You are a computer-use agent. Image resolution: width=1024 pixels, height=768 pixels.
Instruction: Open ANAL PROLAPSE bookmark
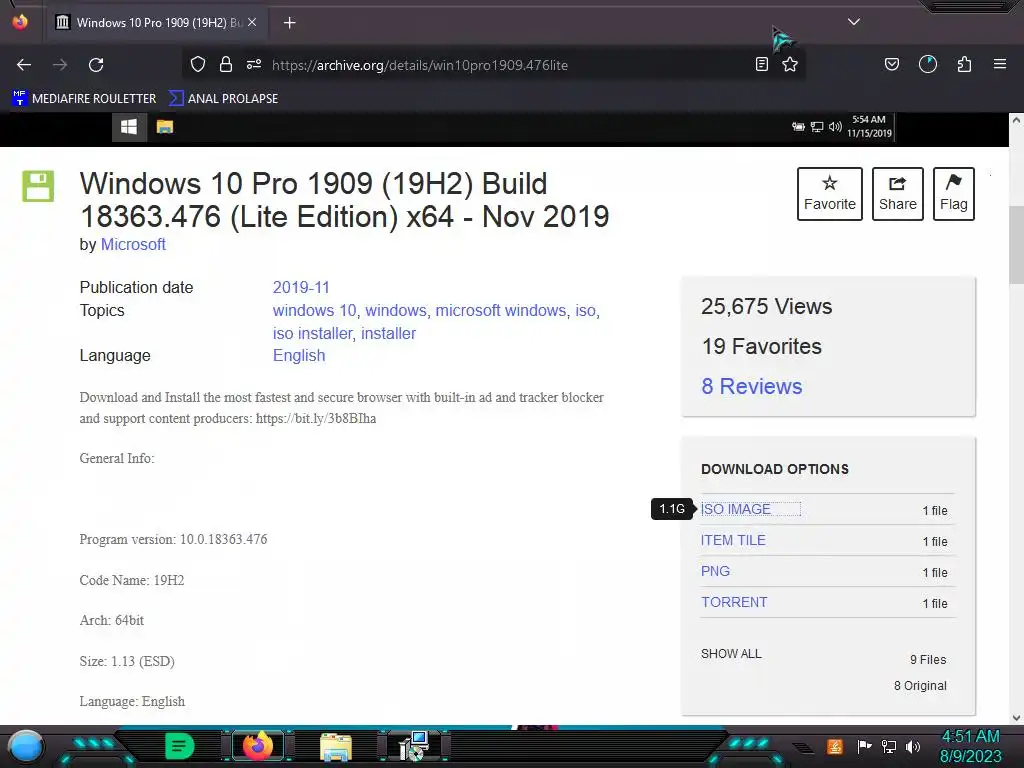[x=224, y=99]
